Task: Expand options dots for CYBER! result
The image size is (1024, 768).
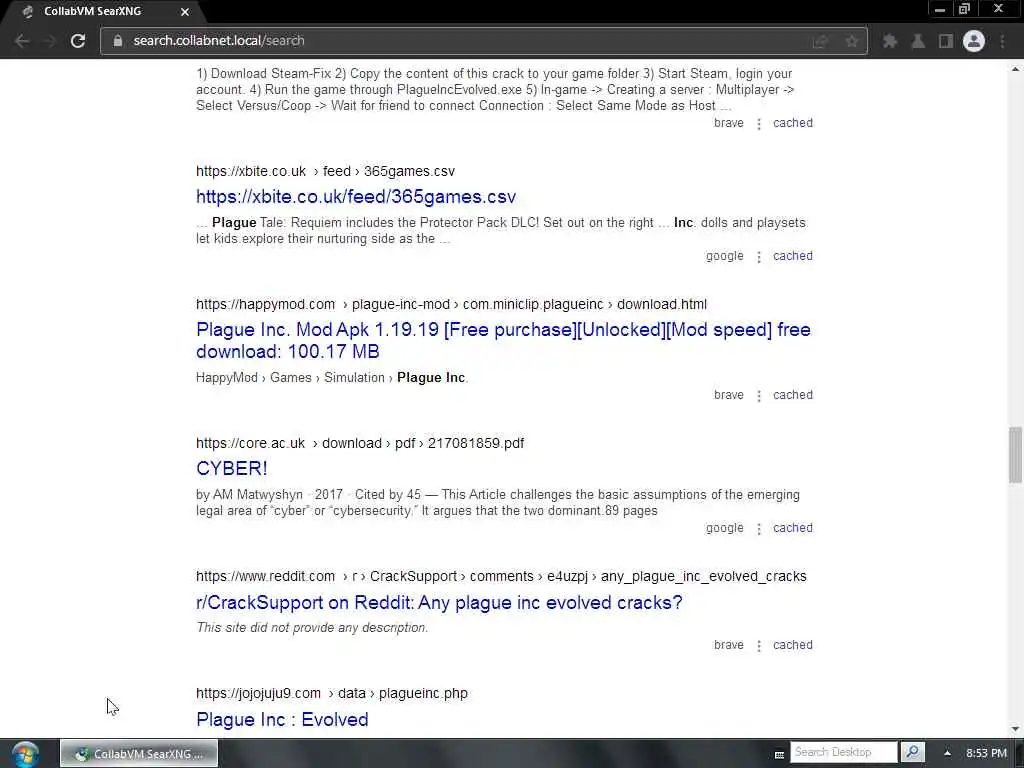Action: tap(759, 528)
